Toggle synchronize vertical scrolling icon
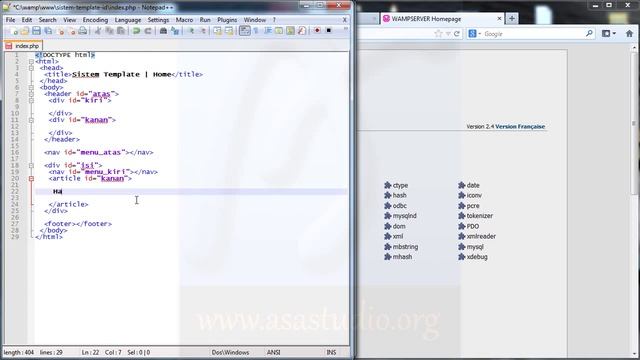Image resolution: width=640 pixels, height=360 pixels. [218, 31]
